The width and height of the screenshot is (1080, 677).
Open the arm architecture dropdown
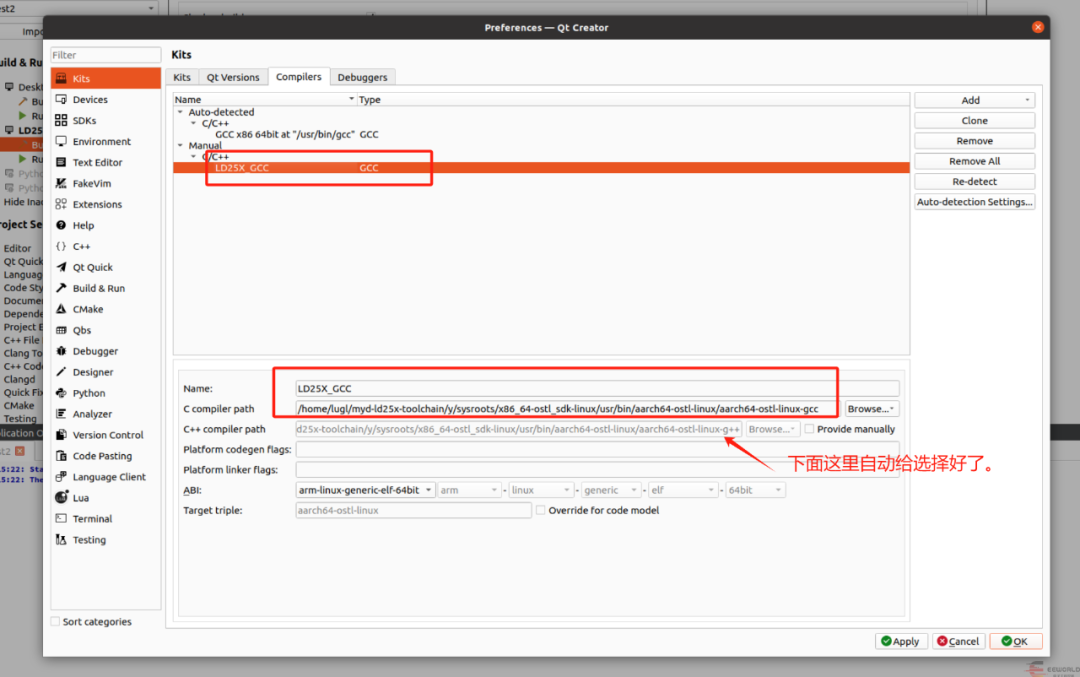point(468,490)
